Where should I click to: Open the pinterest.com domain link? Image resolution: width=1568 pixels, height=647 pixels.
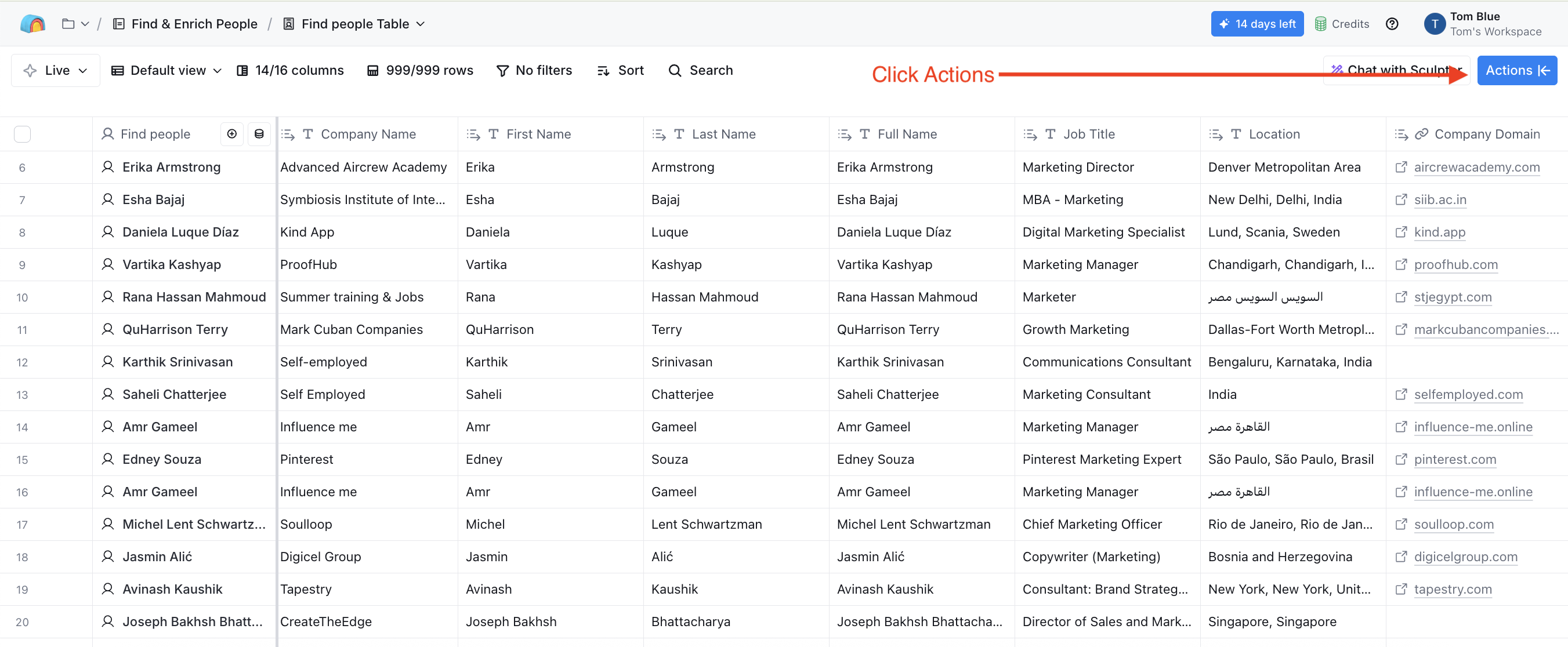pos(1454,459)
